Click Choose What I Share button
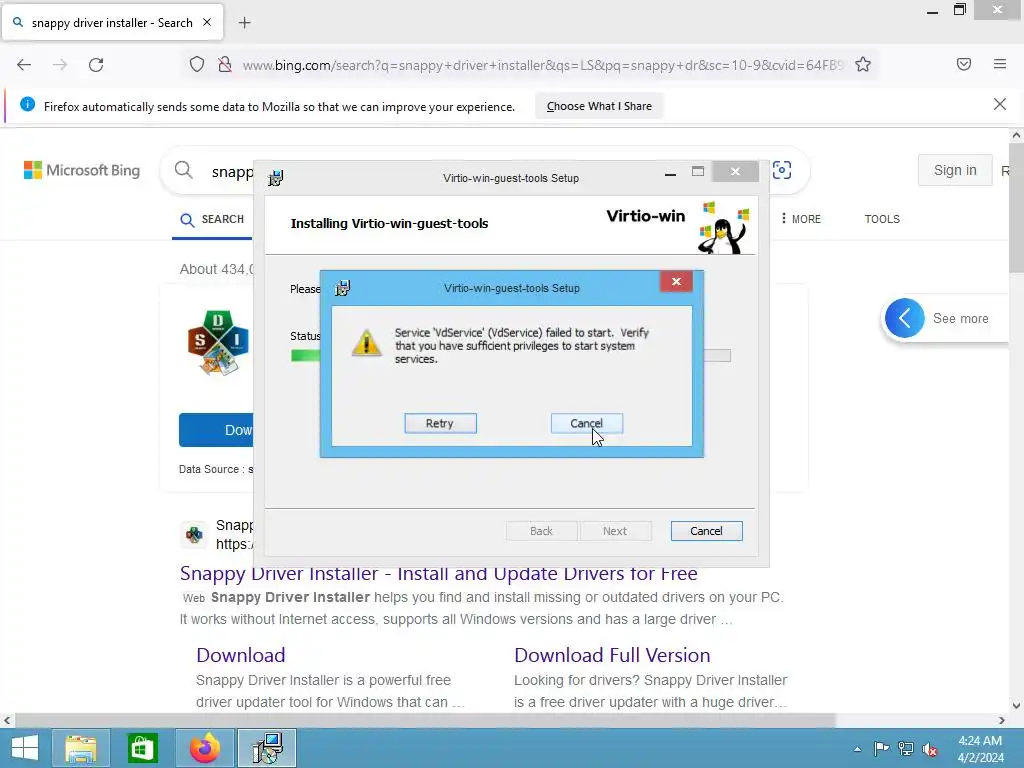Image resolution: width=1024 pixels, height=768 pixels. coord(599,106)
